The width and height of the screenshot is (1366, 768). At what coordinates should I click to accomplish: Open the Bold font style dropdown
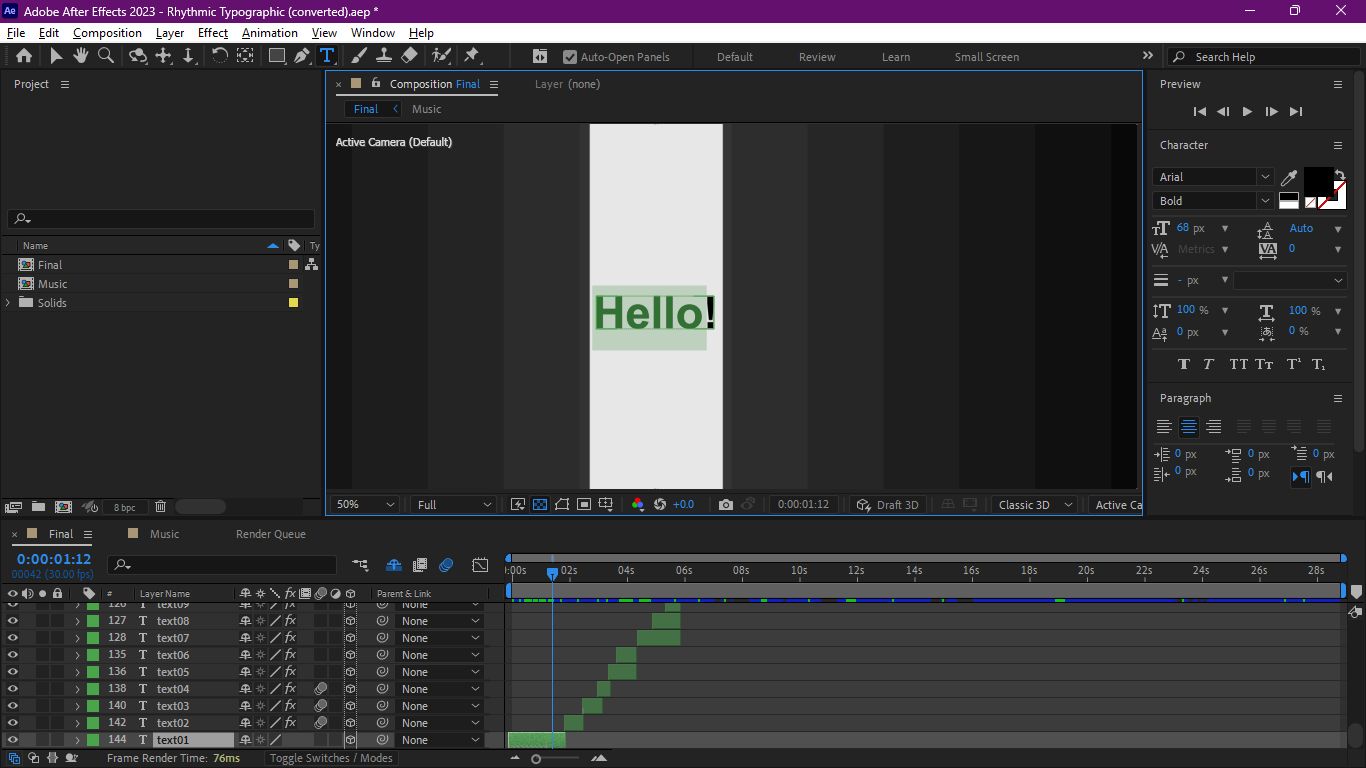1213,201
